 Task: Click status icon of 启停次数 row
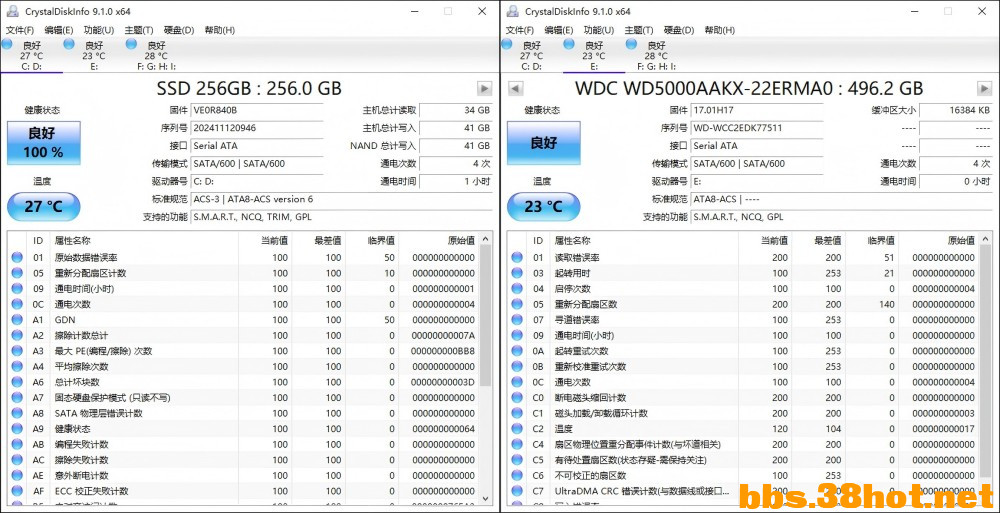pyautogui.click(x=517, y=289)
